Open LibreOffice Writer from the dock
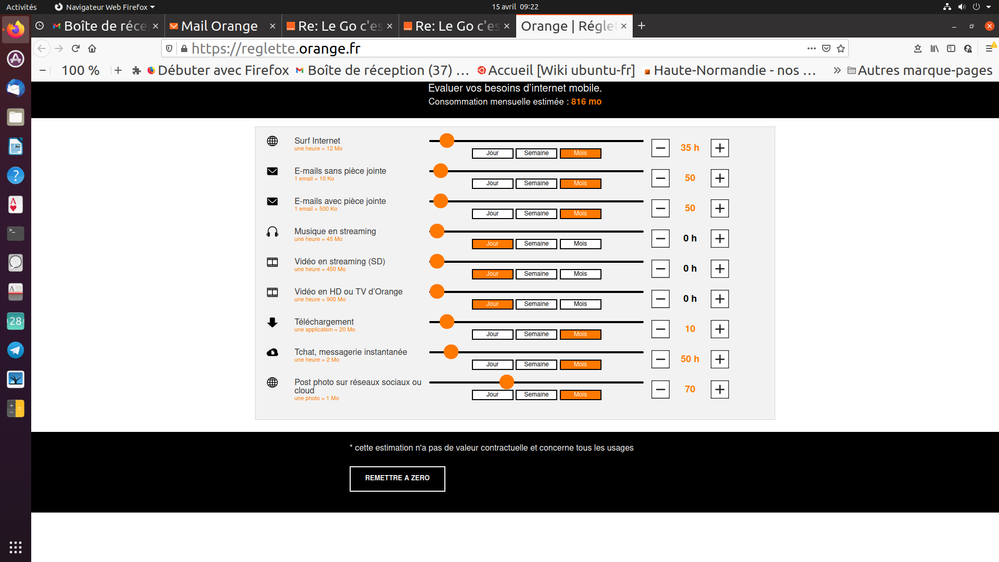The height and width of the screenshot is (562, 999). 15,147
